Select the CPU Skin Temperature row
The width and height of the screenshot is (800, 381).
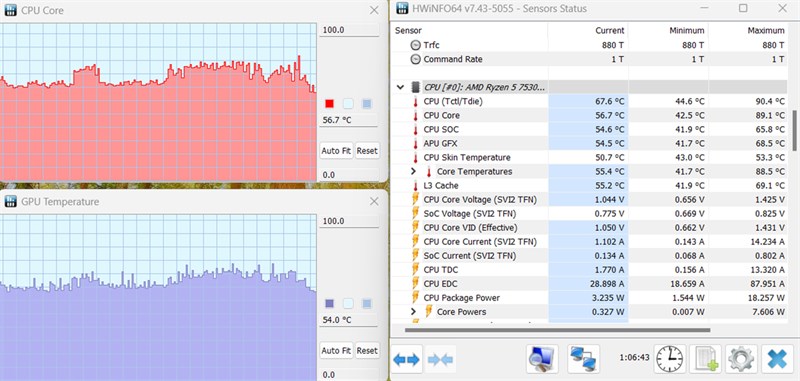point(590,158)
